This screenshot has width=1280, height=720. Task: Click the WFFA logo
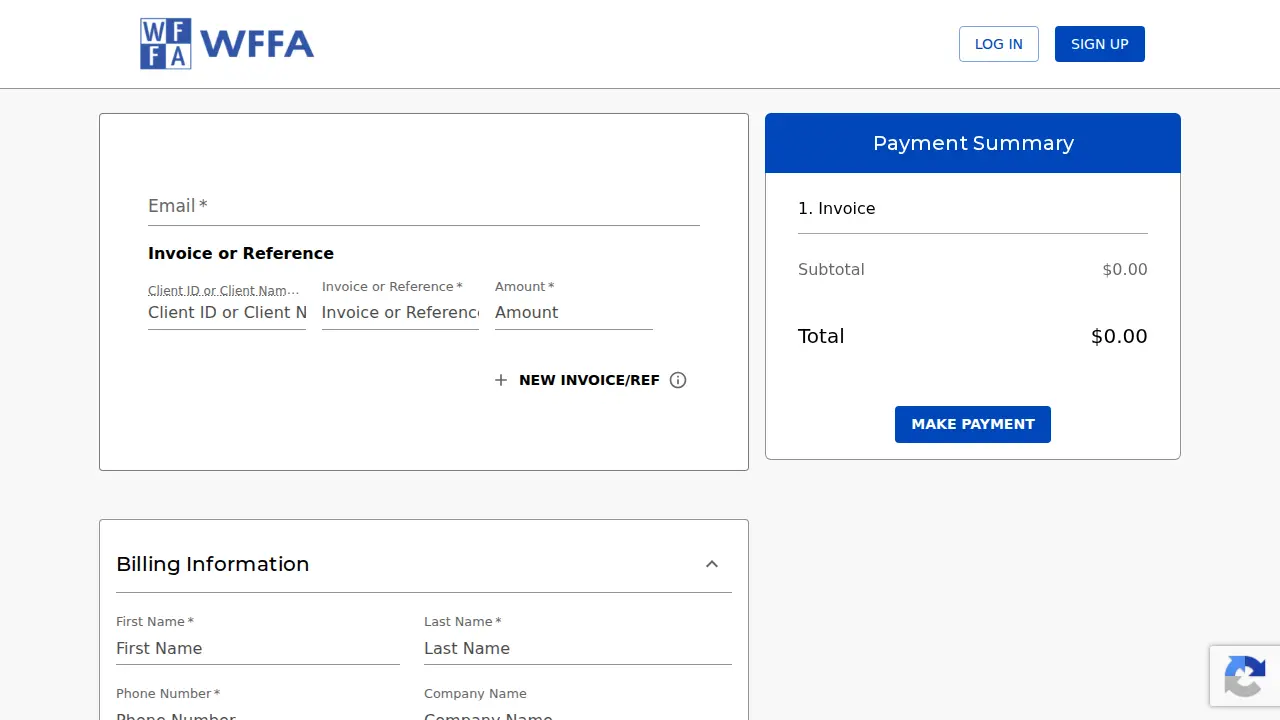tap(227, 44)
